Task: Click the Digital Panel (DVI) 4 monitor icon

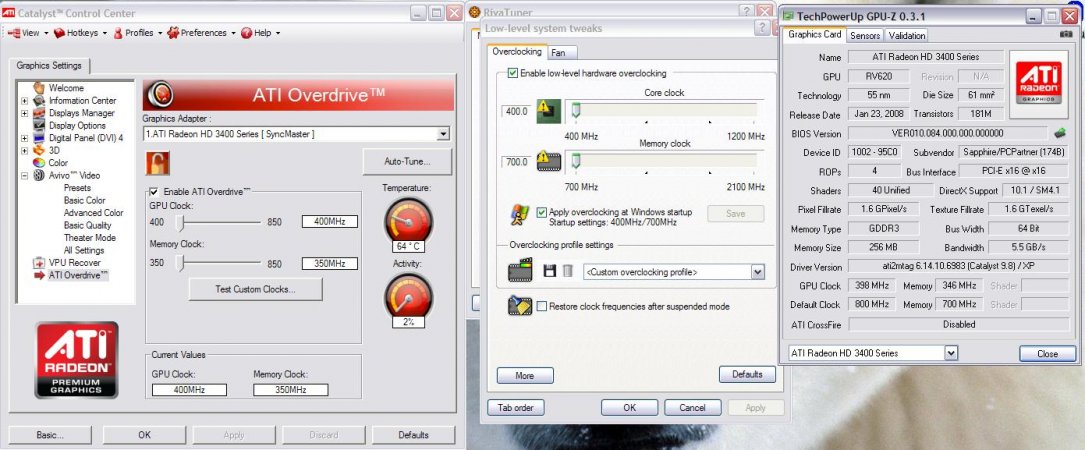Action: click(39, 138)
